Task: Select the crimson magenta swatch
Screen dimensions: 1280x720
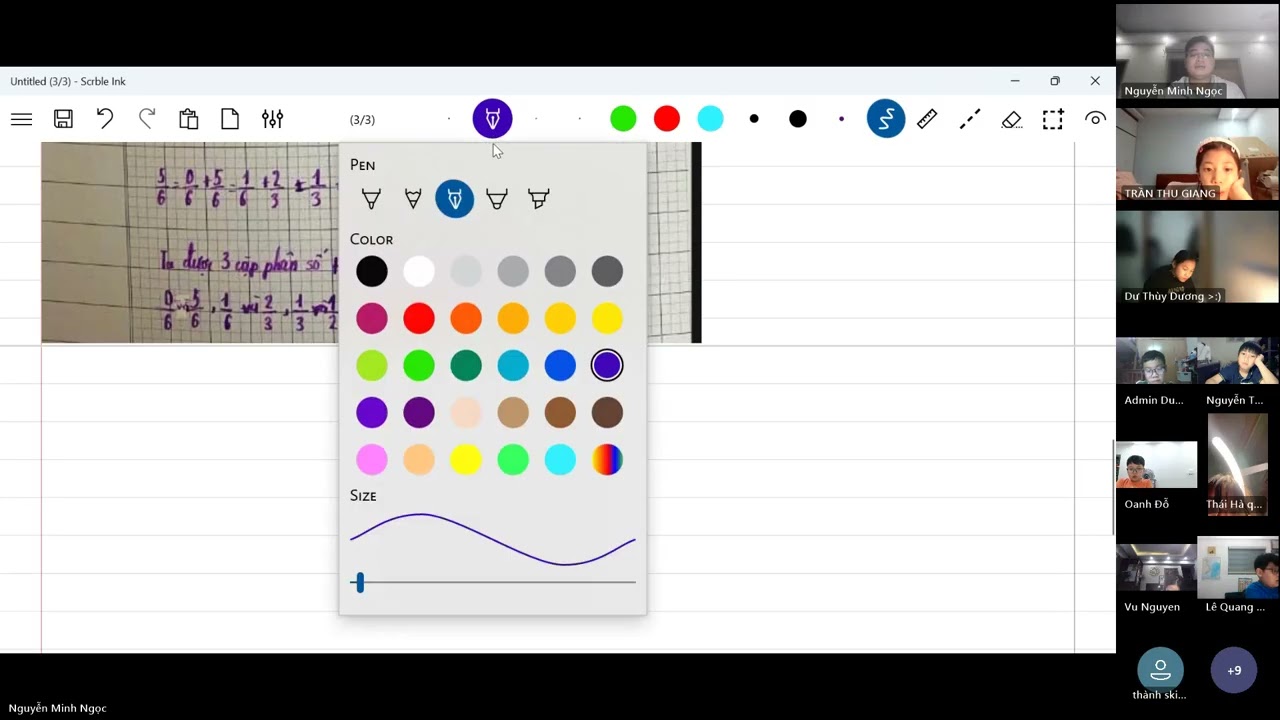Action: tap(371, 318)
